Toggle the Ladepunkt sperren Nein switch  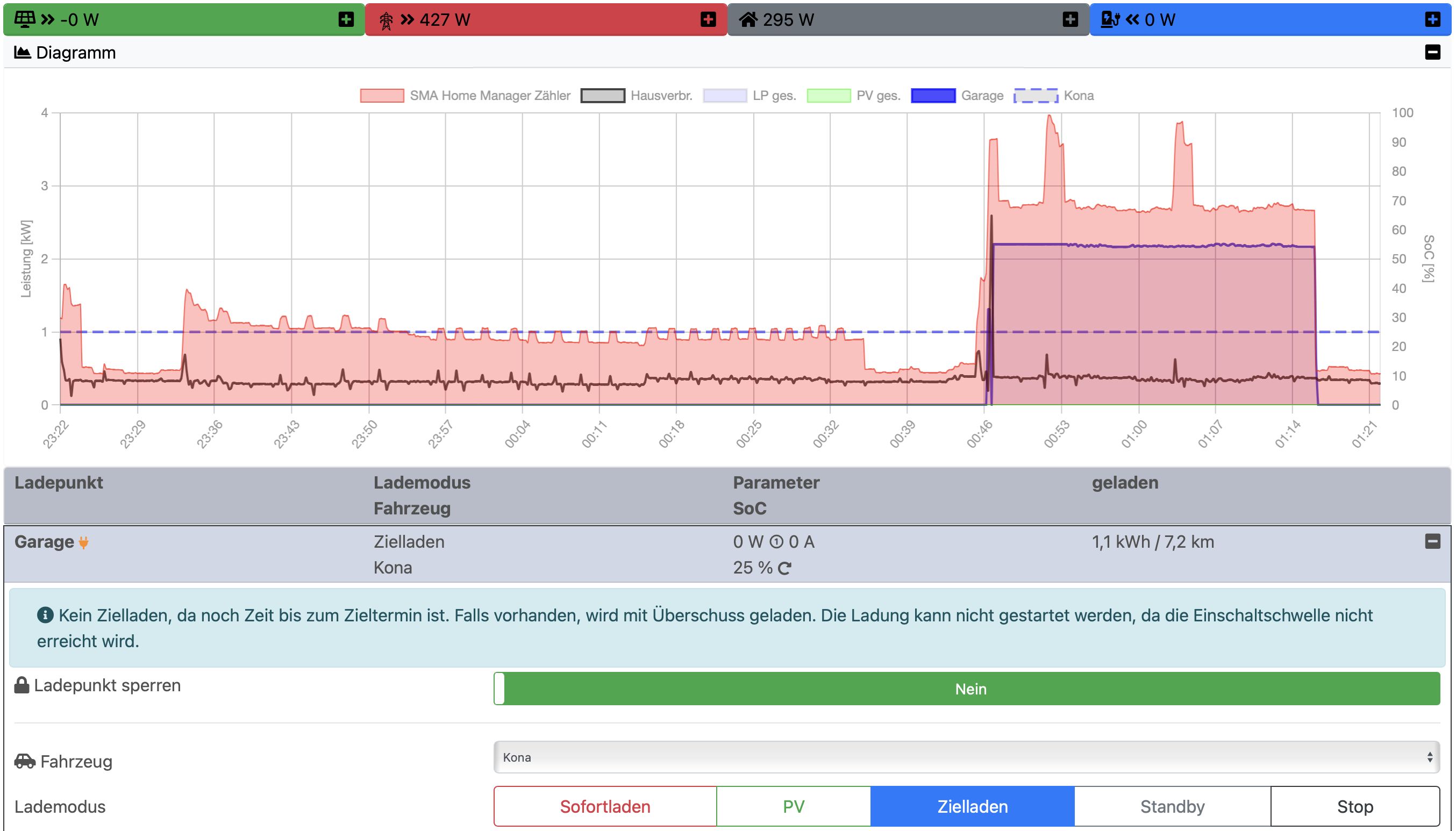966,689
